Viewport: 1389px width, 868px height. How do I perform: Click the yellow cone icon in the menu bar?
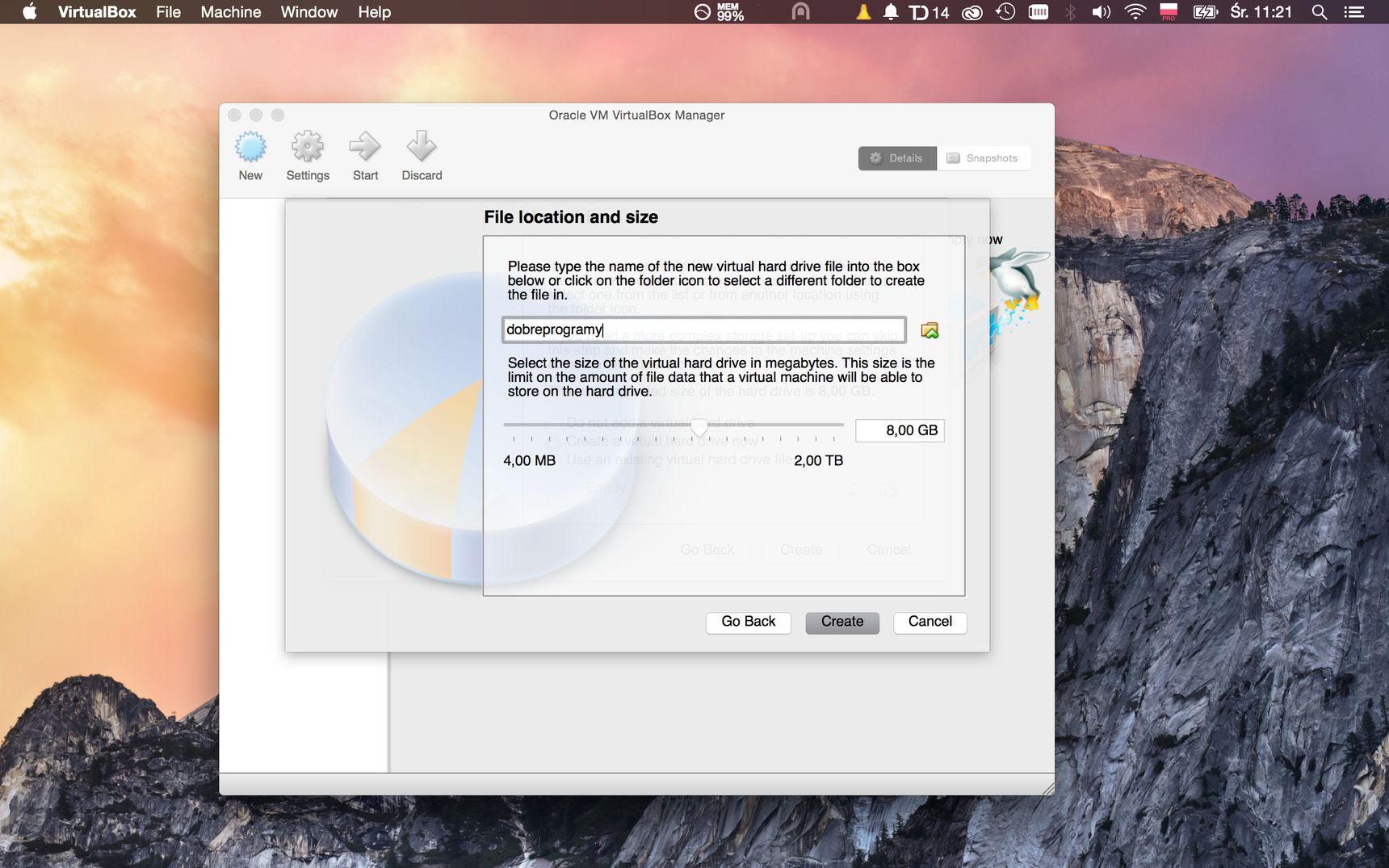[863, 12]
